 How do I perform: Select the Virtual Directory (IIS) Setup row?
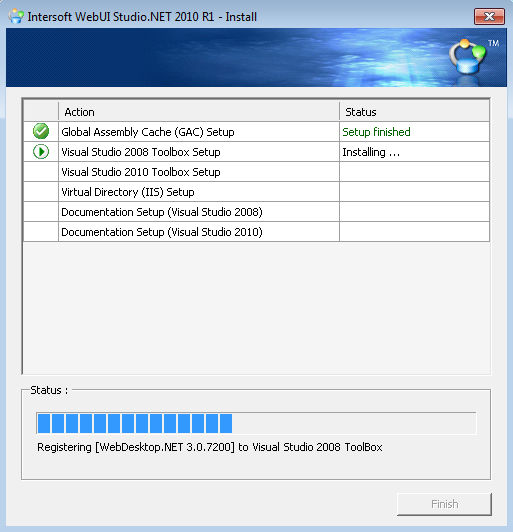(256, 192)
